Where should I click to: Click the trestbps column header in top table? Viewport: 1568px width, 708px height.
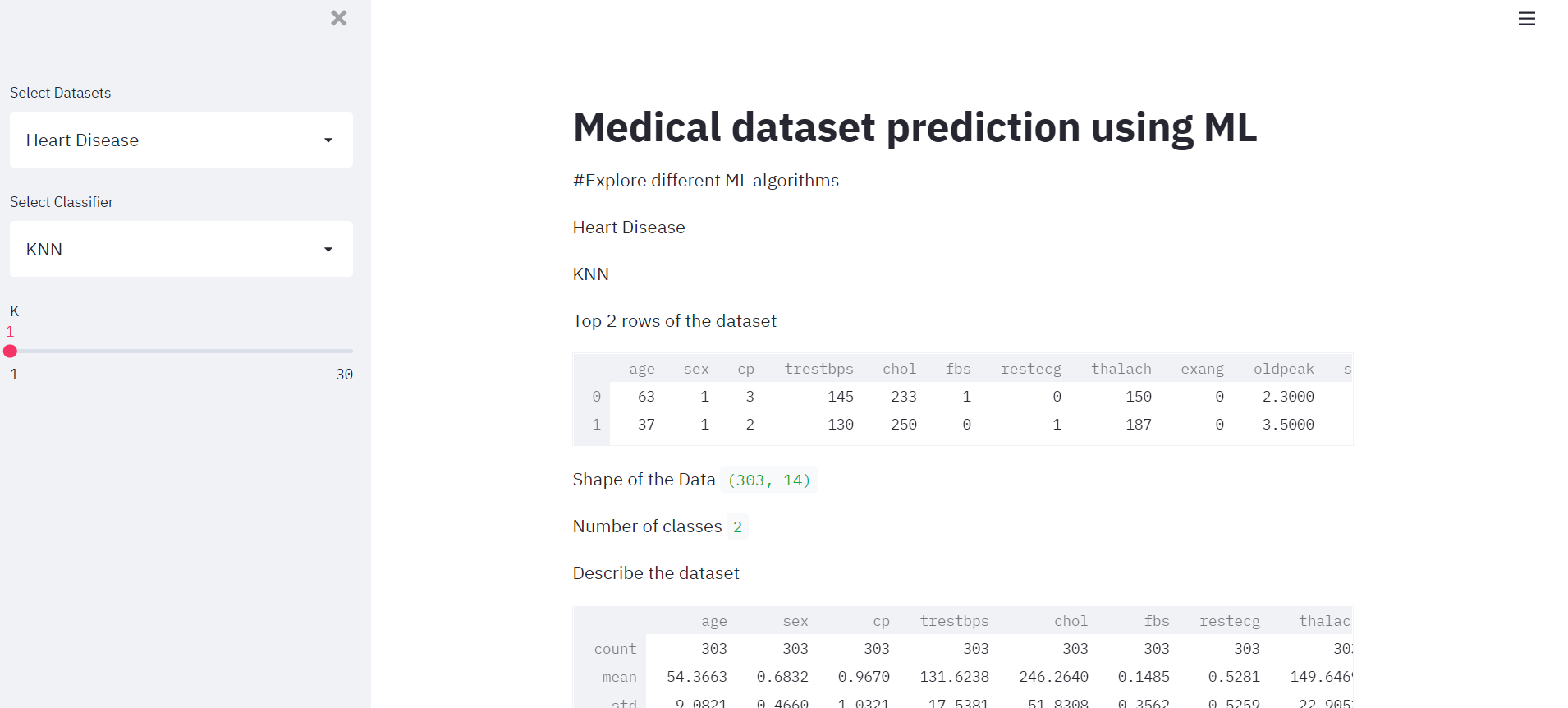pos(818,369)
